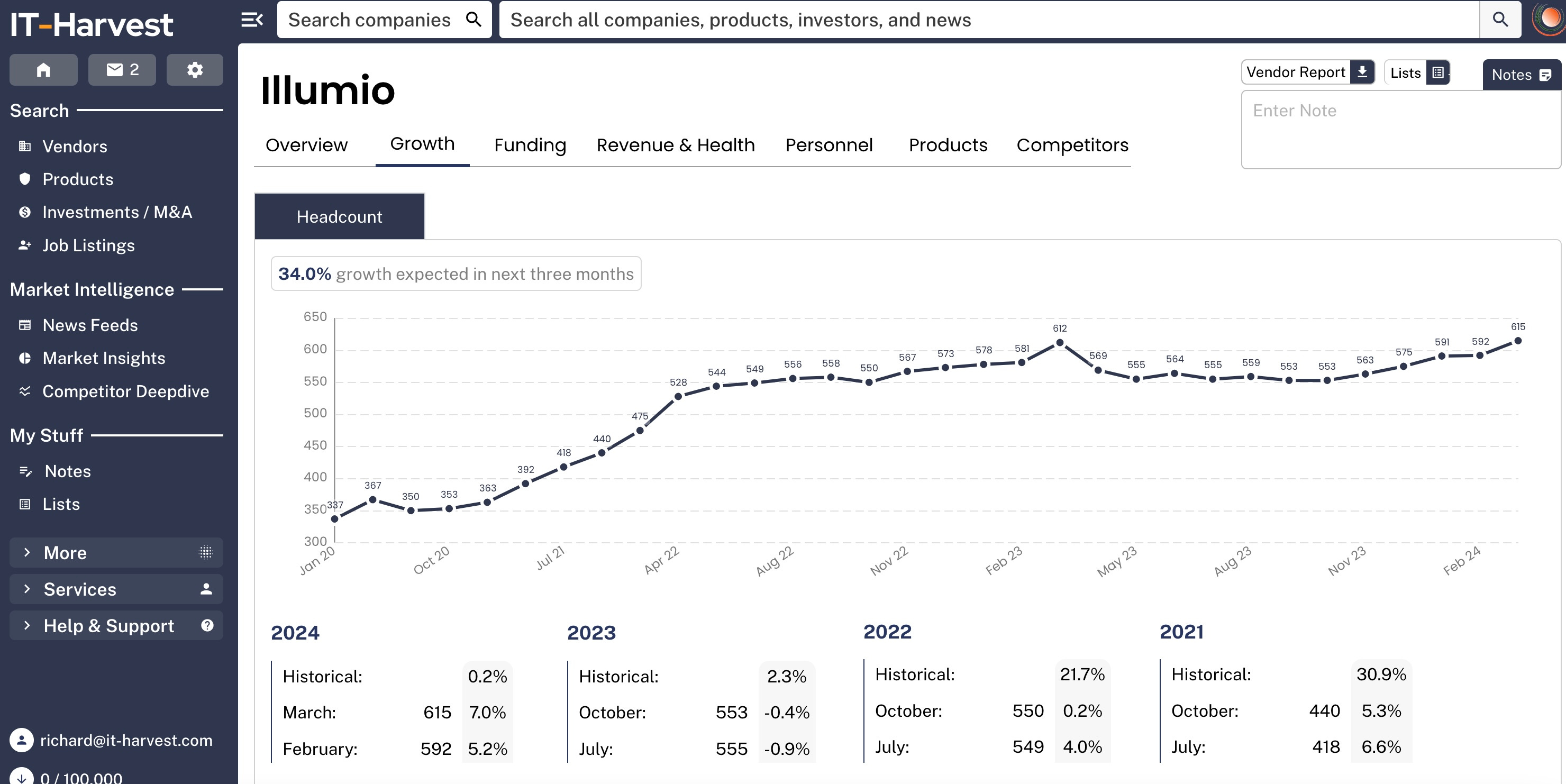1566x784 pixels.
Task: Click the profile icon beside richard@it-harvest.com
Action: click(x=21, y=740)
